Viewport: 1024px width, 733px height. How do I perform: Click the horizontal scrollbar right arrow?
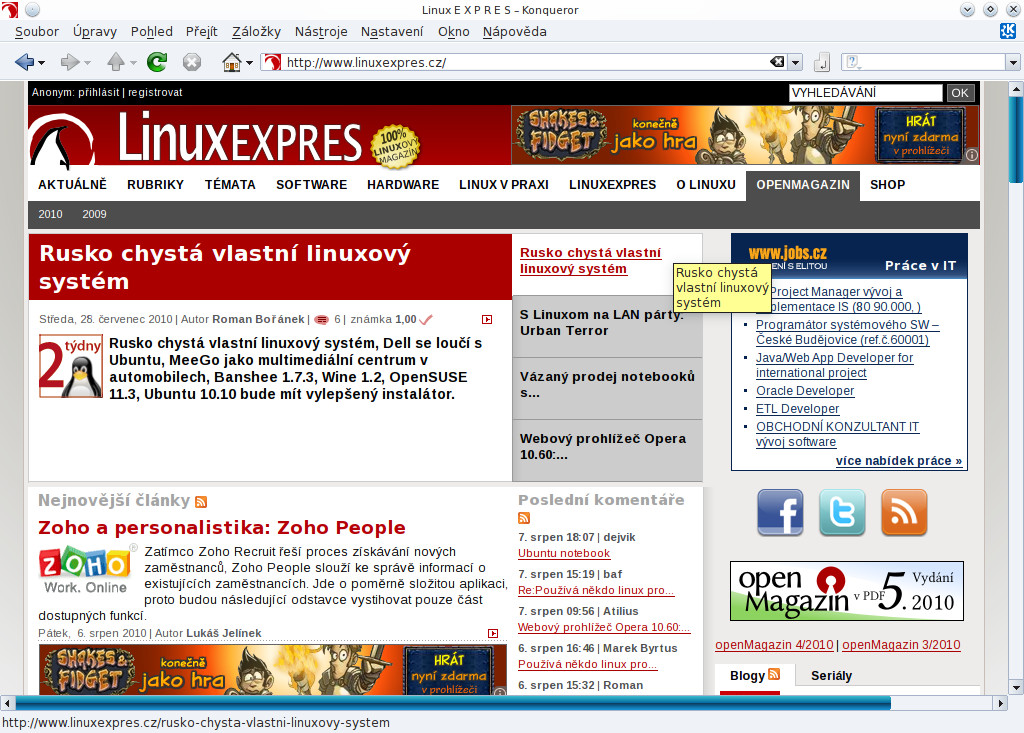pos(1000,703)
